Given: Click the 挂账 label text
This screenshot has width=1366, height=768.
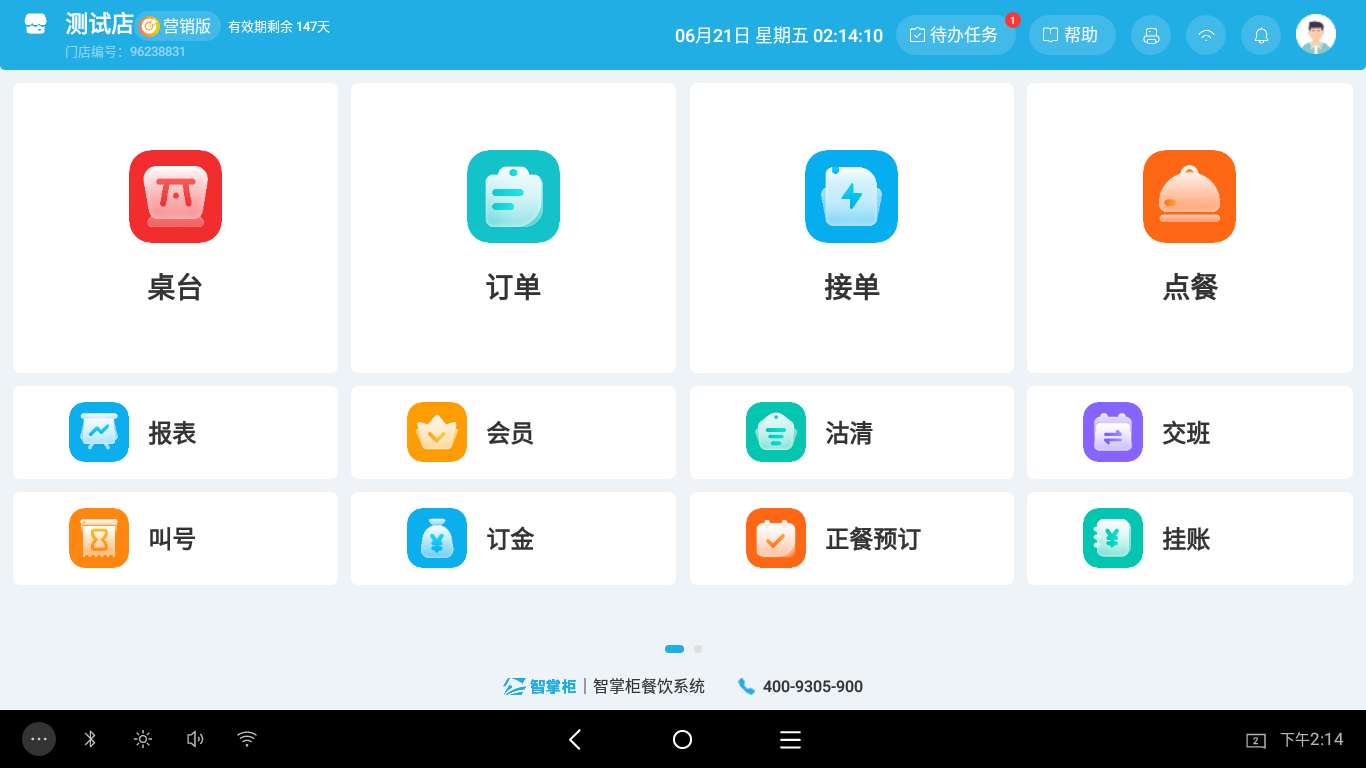Looking at the screenshot, I should [1186, 539].
